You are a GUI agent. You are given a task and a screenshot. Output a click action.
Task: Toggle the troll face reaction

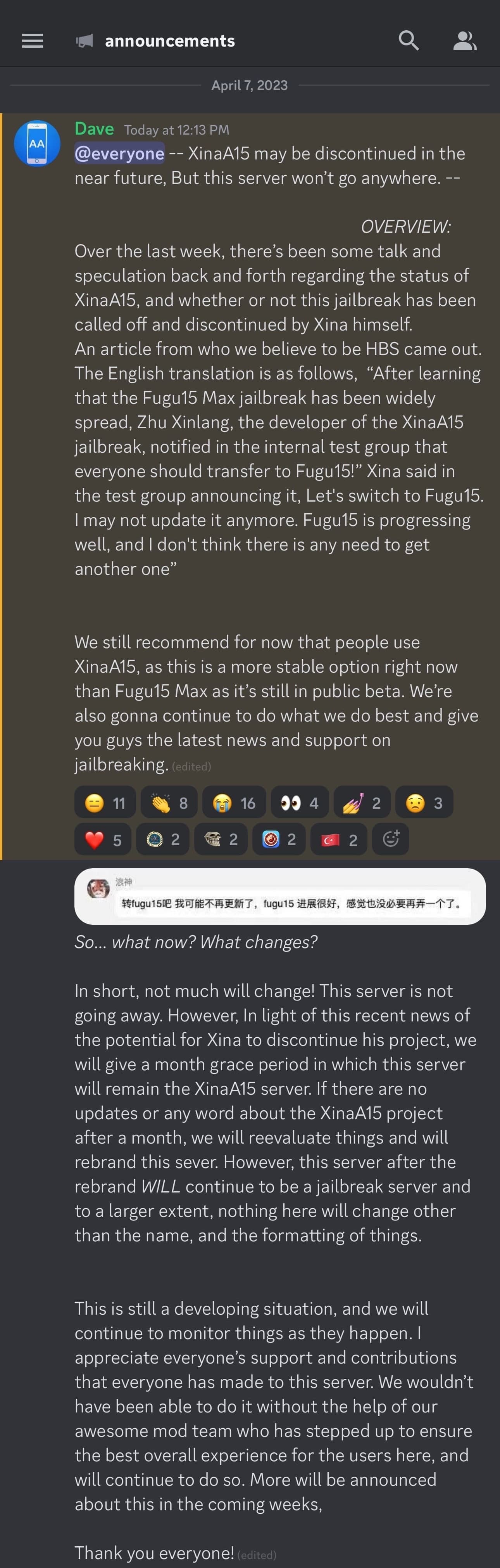coord(221,839)
